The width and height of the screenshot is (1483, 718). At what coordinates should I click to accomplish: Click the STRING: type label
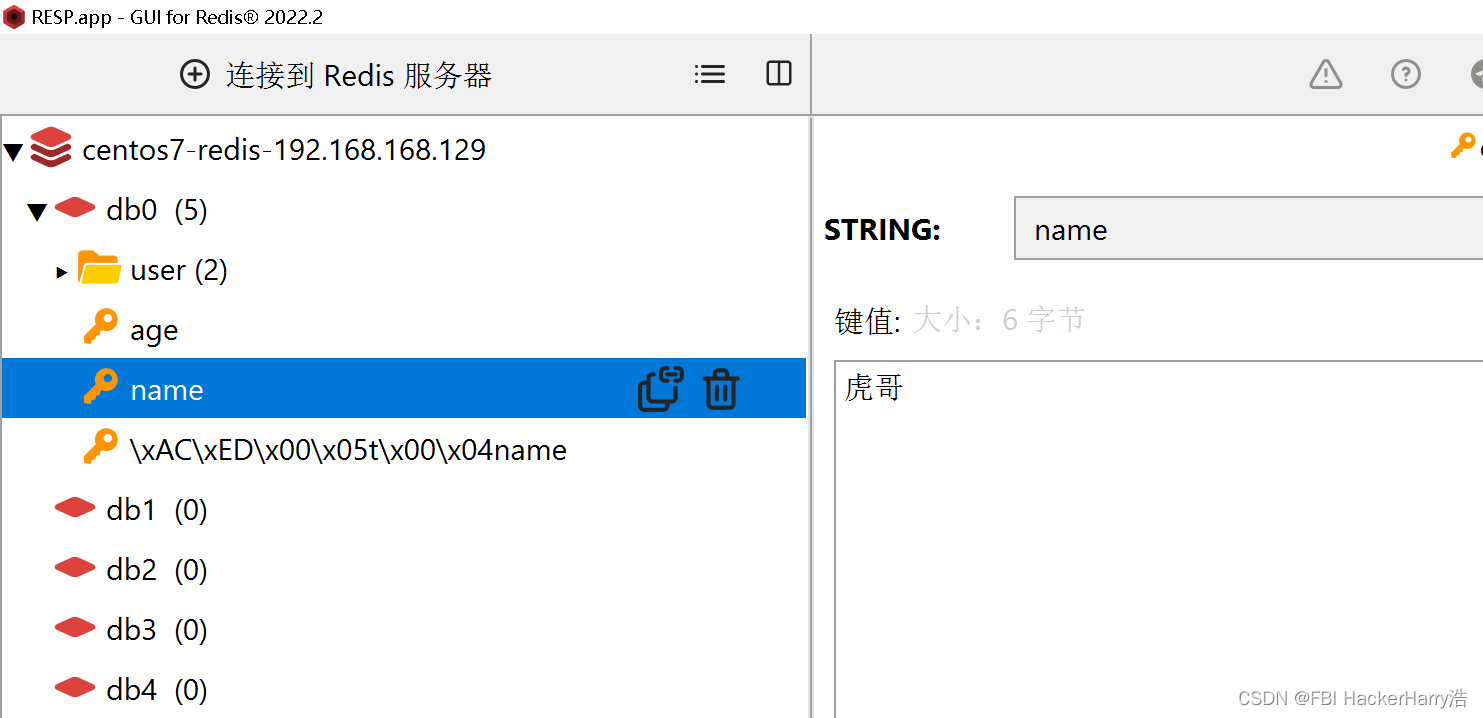click(x=882, y=230)
